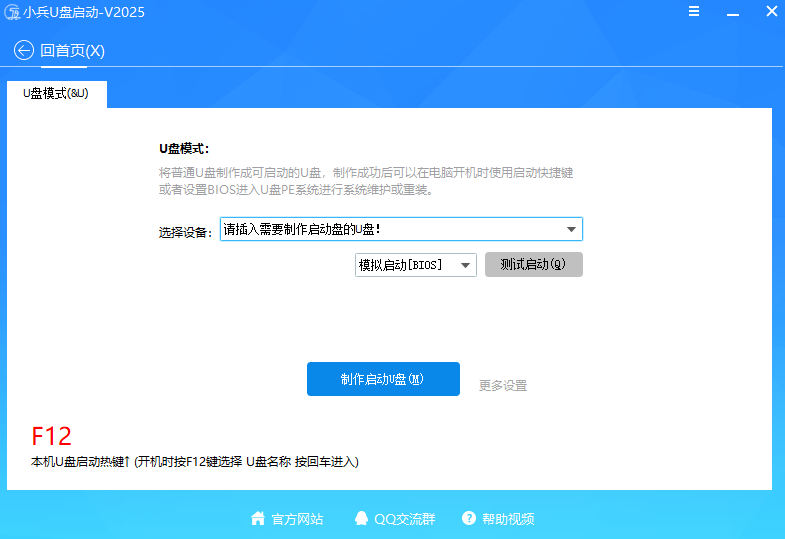The height and width of the screenshot is (539, 785).
Task: Open the 官方网站 link
Action: pyautogui.click(x=297, y=519)
